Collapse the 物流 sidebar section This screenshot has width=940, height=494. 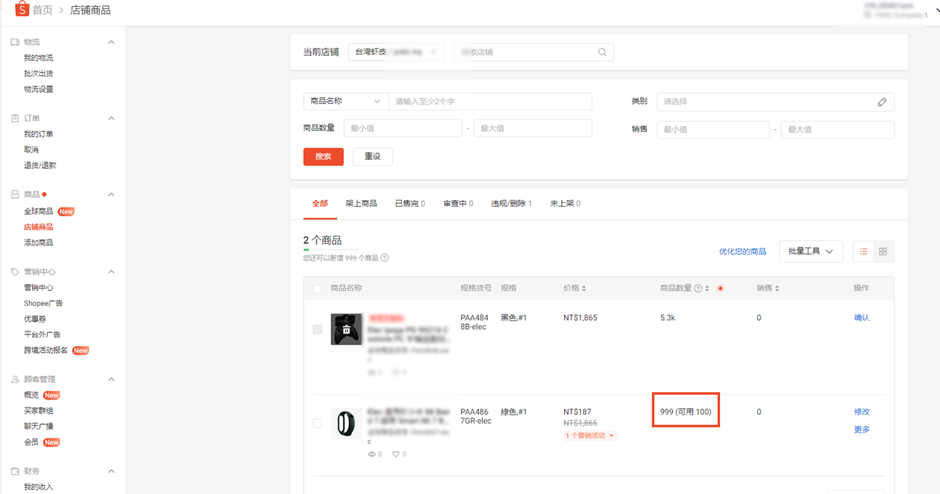[111, 42]
